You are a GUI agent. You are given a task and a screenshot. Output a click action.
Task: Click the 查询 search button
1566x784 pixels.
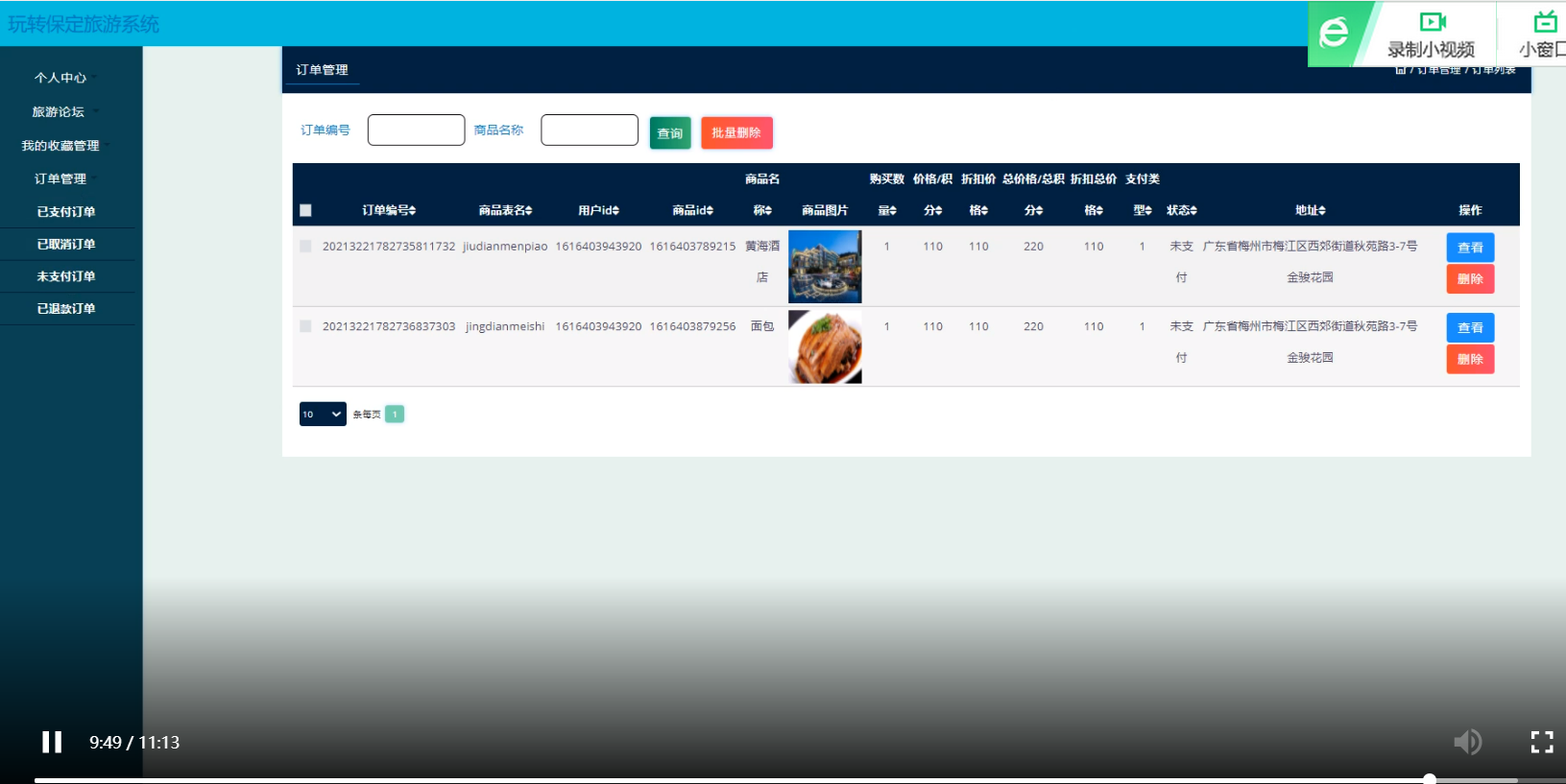[670, 132]
